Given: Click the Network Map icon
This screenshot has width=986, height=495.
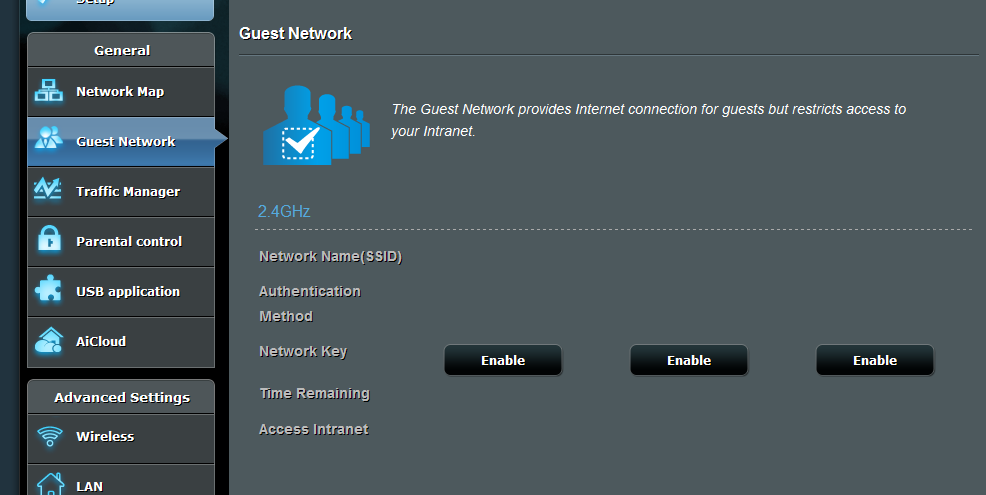Looking at the screenshot, I should (48, 91).
